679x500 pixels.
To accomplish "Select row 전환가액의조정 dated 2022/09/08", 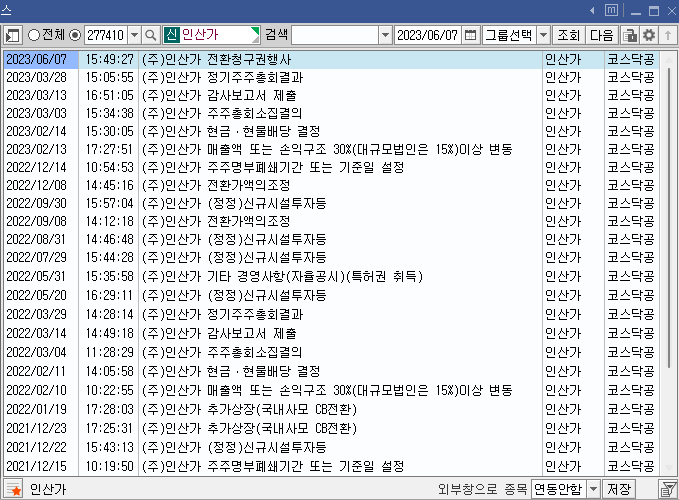I will pyautogui.click(x=331, y=221).
